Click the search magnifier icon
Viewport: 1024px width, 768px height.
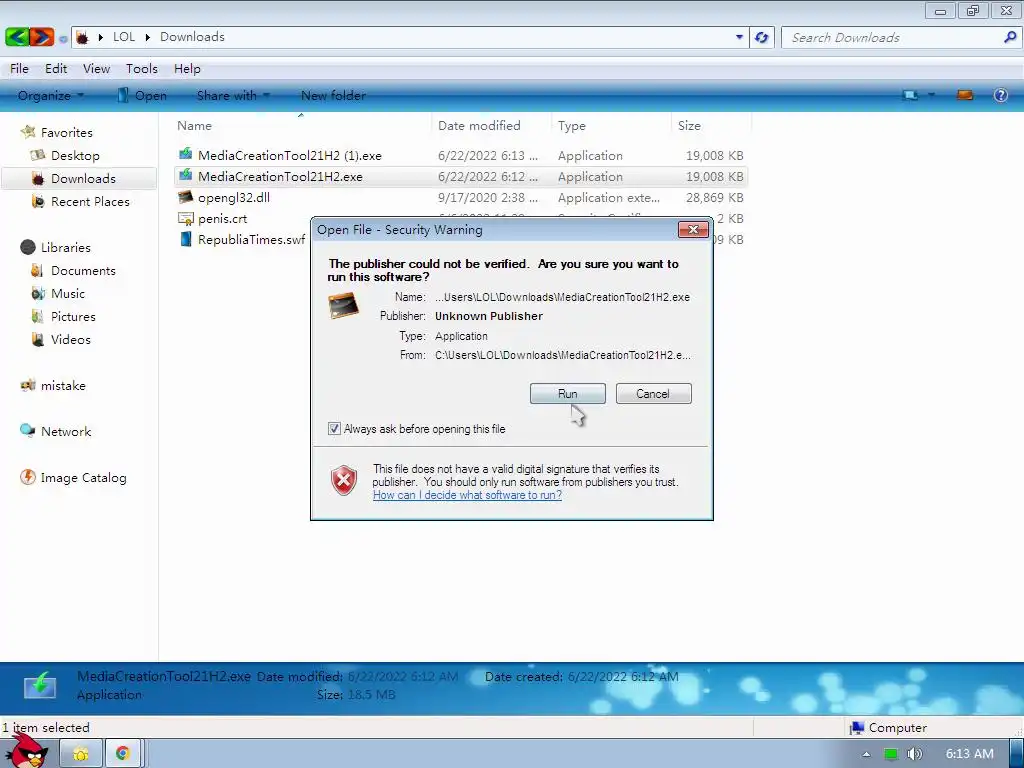pyautogui.click(x=1010, y=37)
